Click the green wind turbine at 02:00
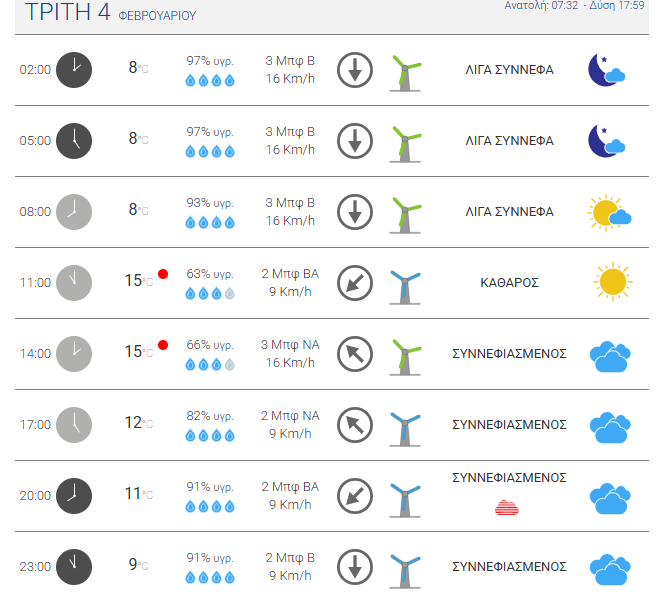Image resolution: width=664 pixels, height=600 pixels. [405, 73]
